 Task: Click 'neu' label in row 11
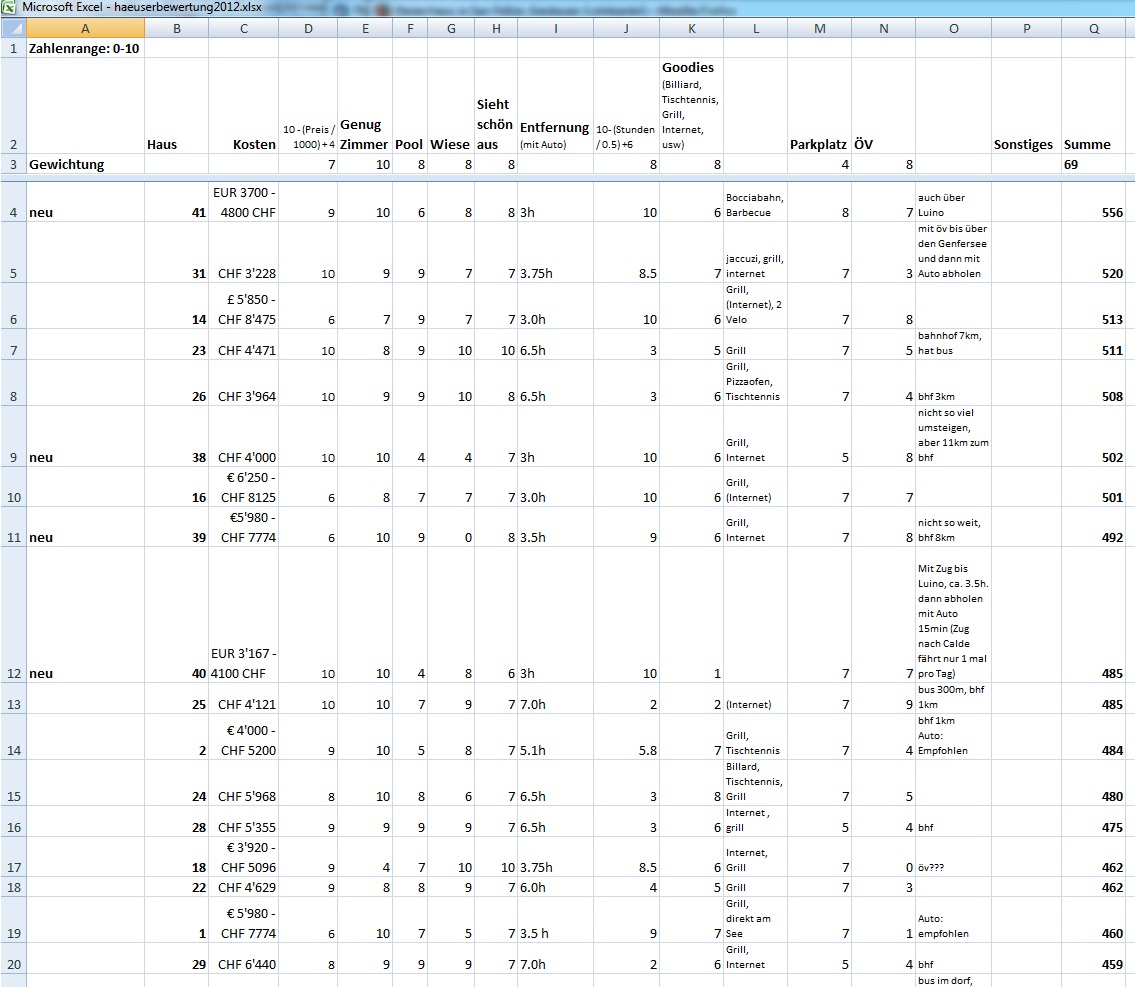[x=85, y=526]
